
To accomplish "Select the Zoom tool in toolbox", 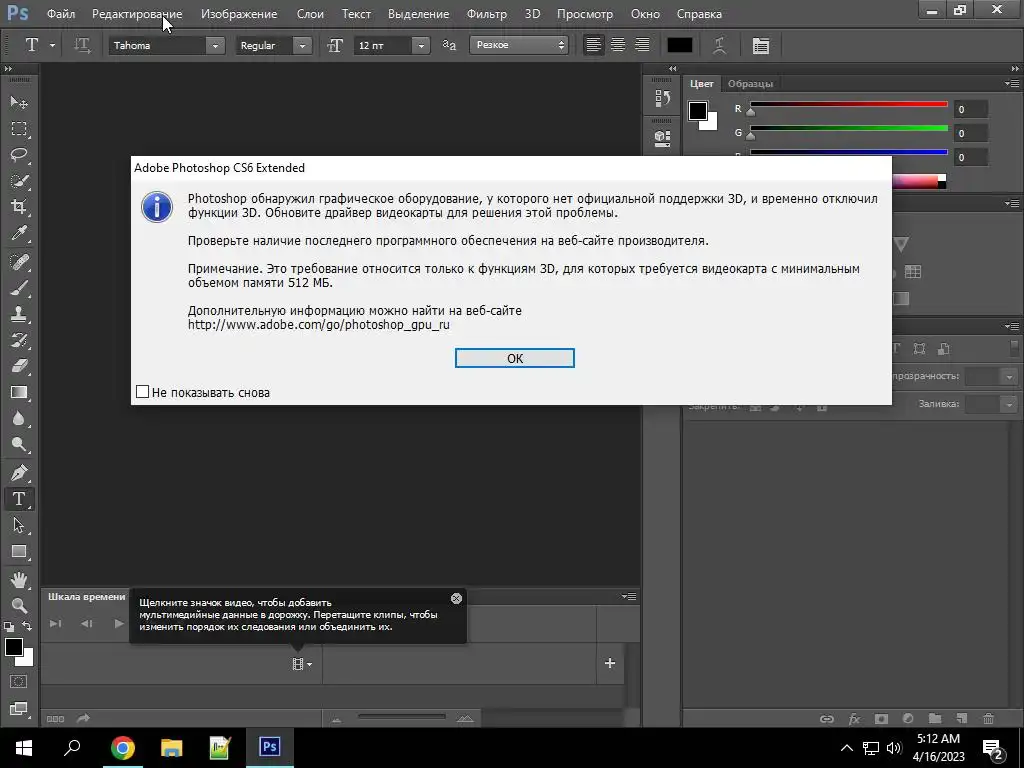I will click(18, 605).
